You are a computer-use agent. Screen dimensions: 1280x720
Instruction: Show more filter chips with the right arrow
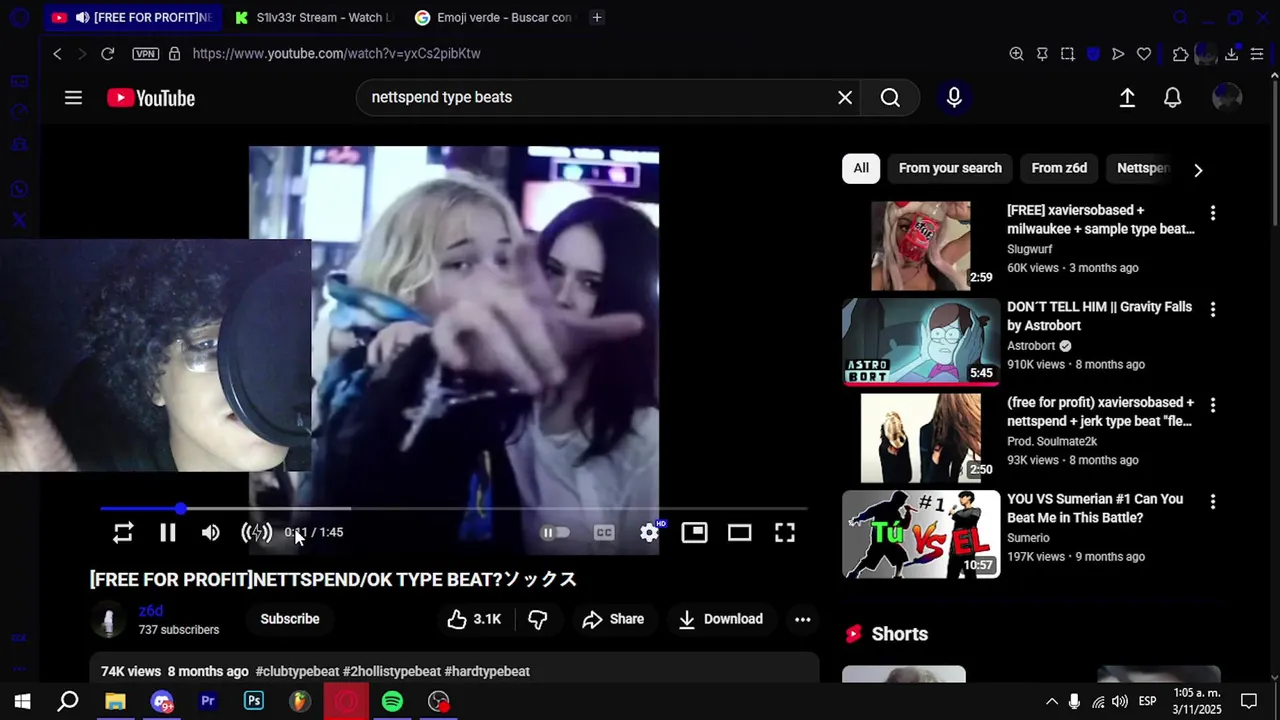(x=1198, y=170)
